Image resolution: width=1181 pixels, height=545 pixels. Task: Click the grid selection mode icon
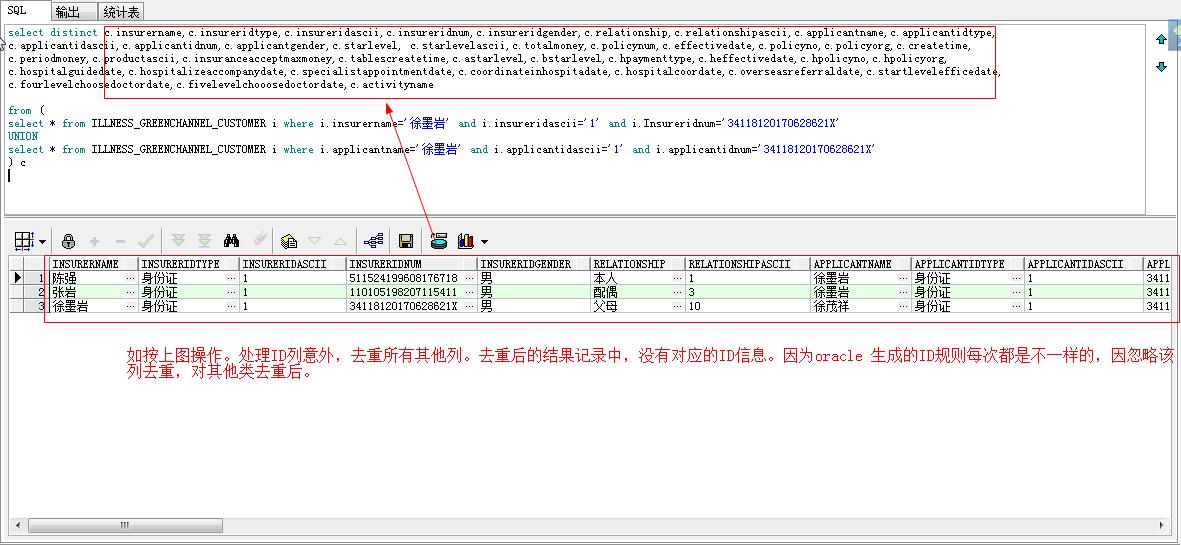coord(24,241)
